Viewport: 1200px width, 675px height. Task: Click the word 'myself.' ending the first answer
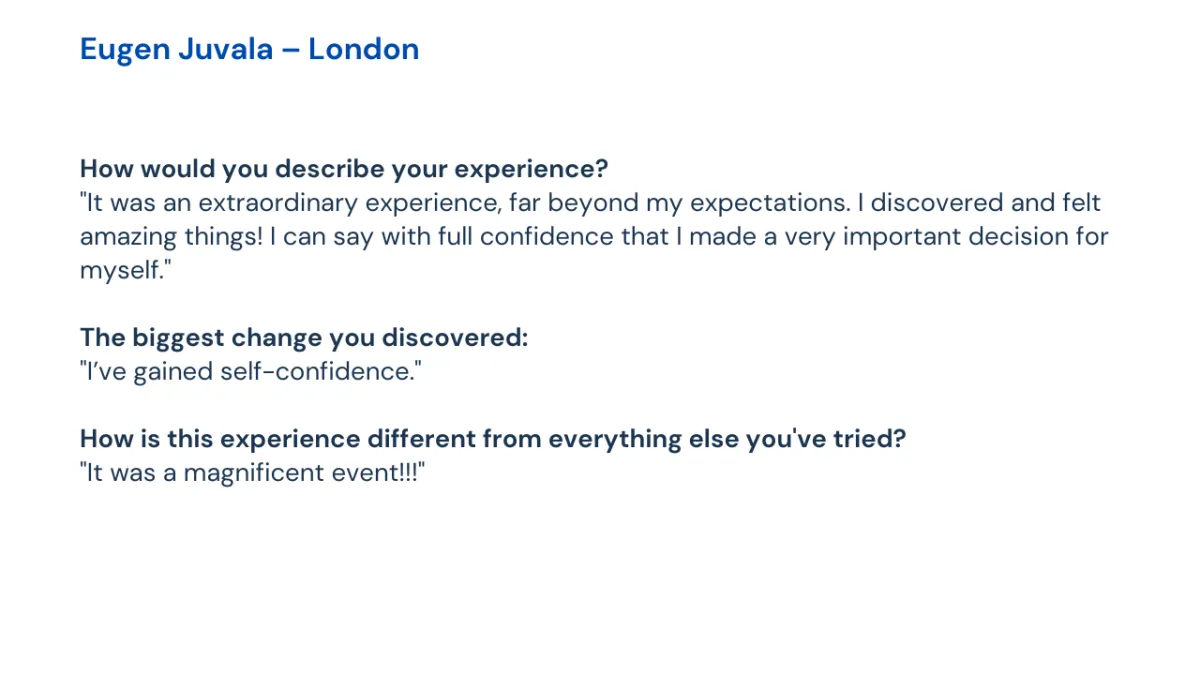click(x=121, y=270)
